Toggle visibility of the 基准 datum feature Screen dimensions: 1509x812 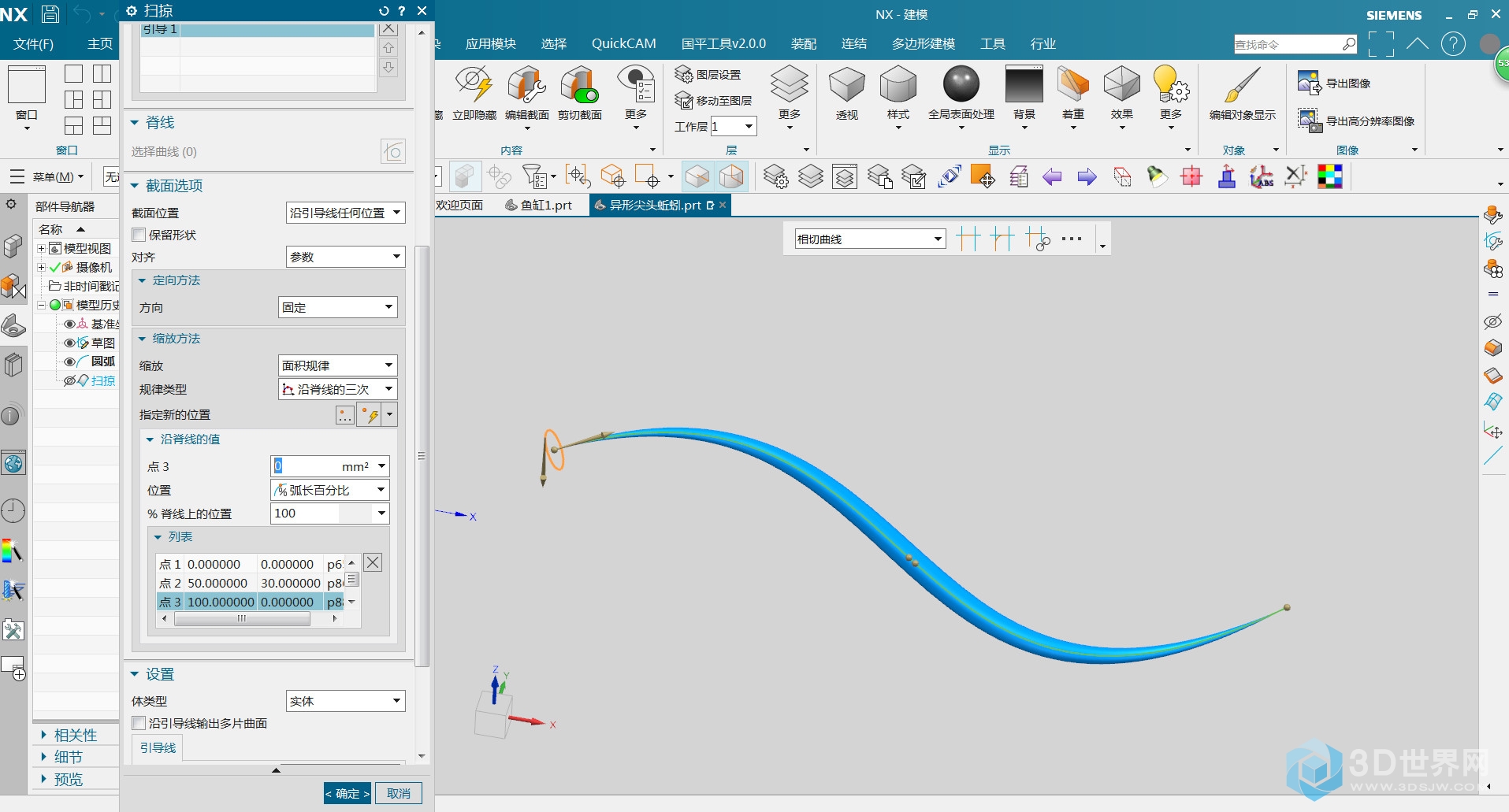click(69, 324)
